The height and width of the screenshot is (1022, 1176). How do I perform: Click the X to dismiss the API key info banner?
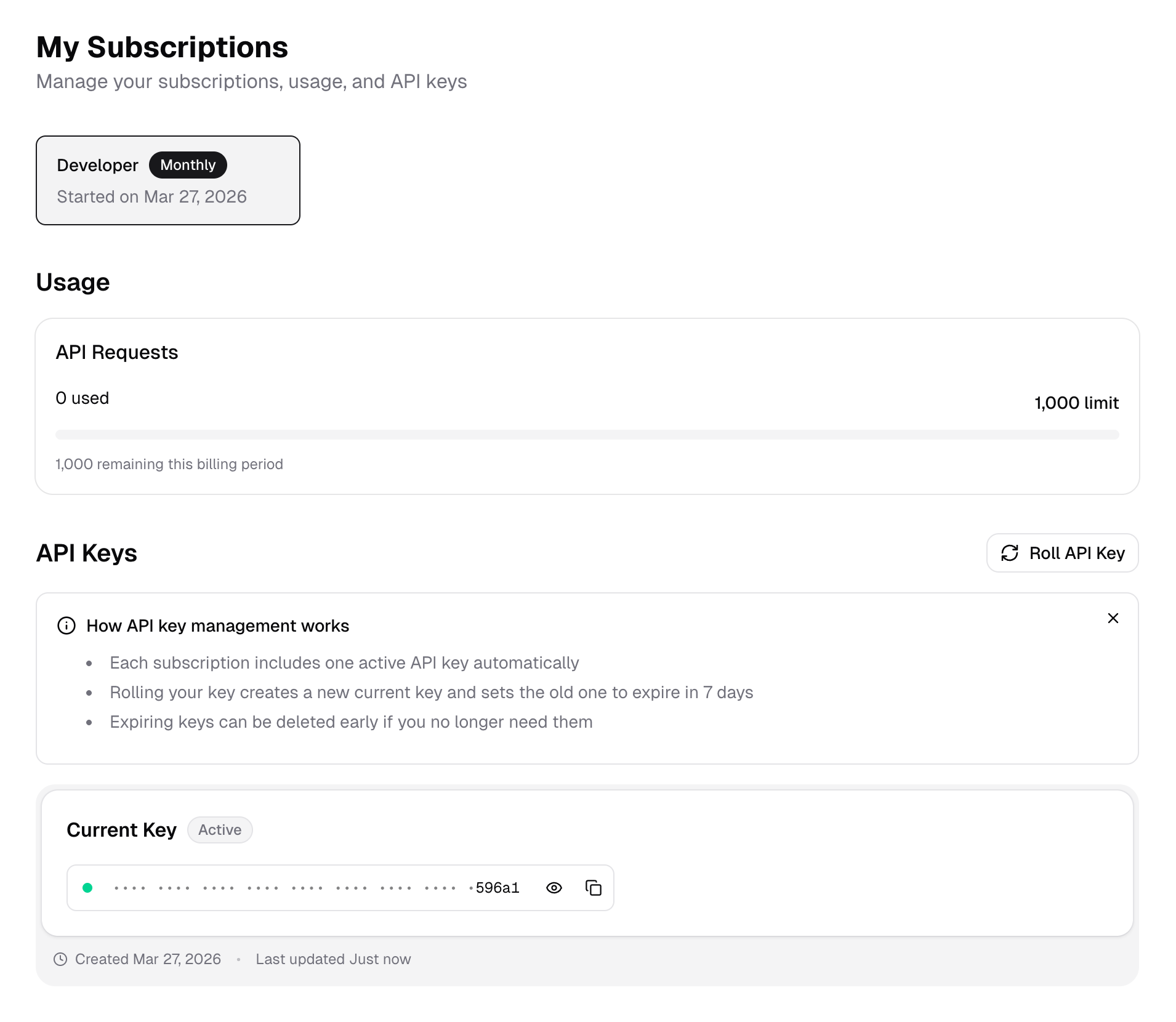1113,618
